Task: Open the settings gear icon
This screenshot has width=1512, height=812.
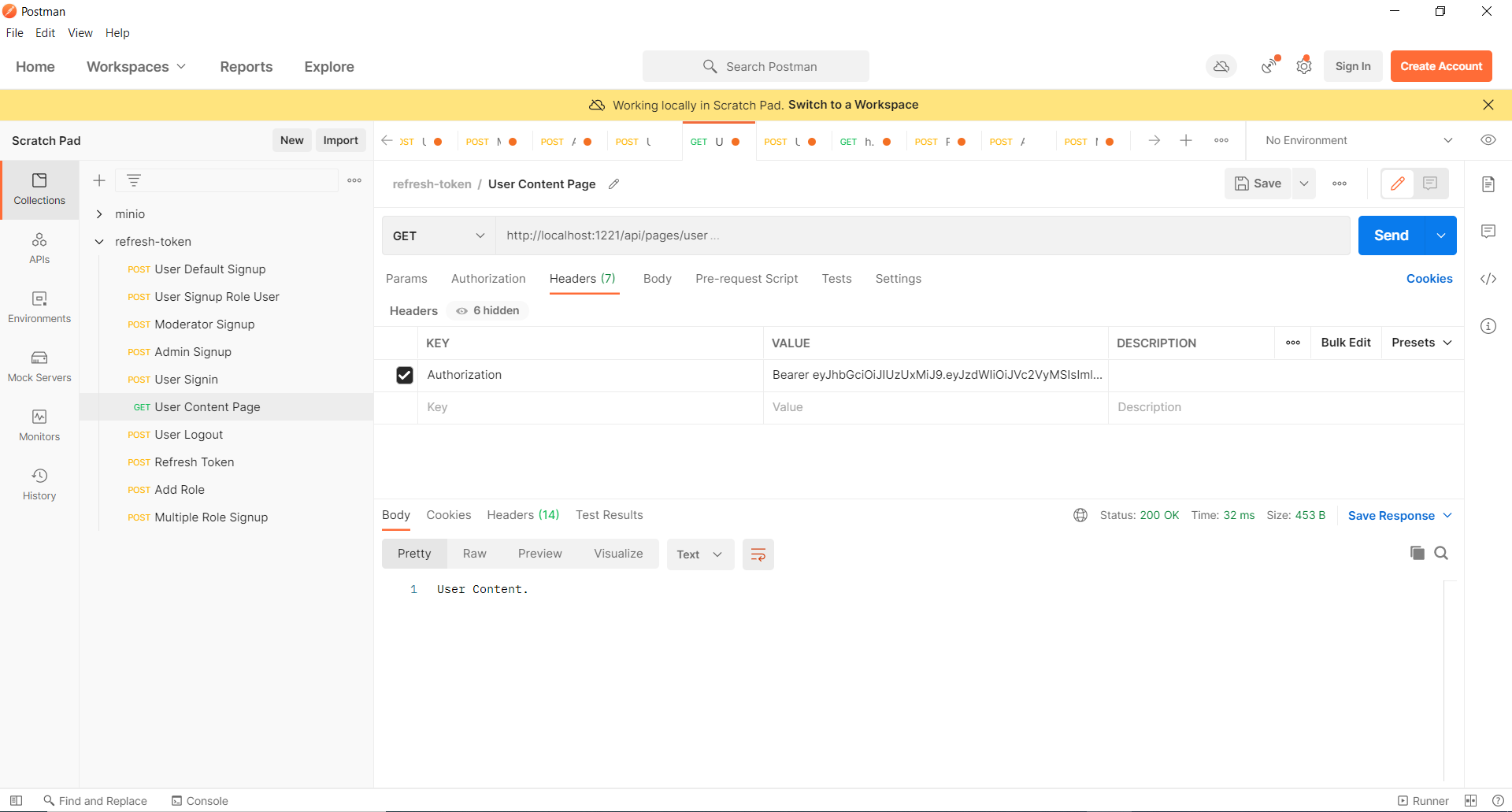Action: pos(1304,67)
